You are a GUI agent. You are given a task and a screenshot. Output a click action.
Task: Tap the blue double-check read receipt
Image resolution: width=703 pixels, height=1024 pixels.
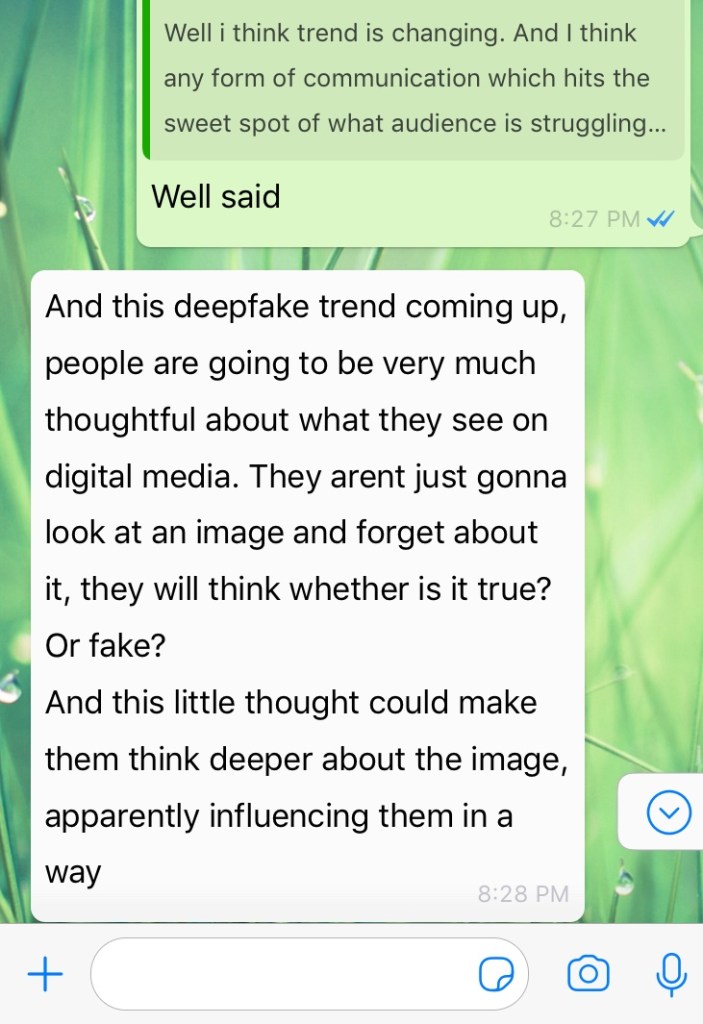coord(660,219)
